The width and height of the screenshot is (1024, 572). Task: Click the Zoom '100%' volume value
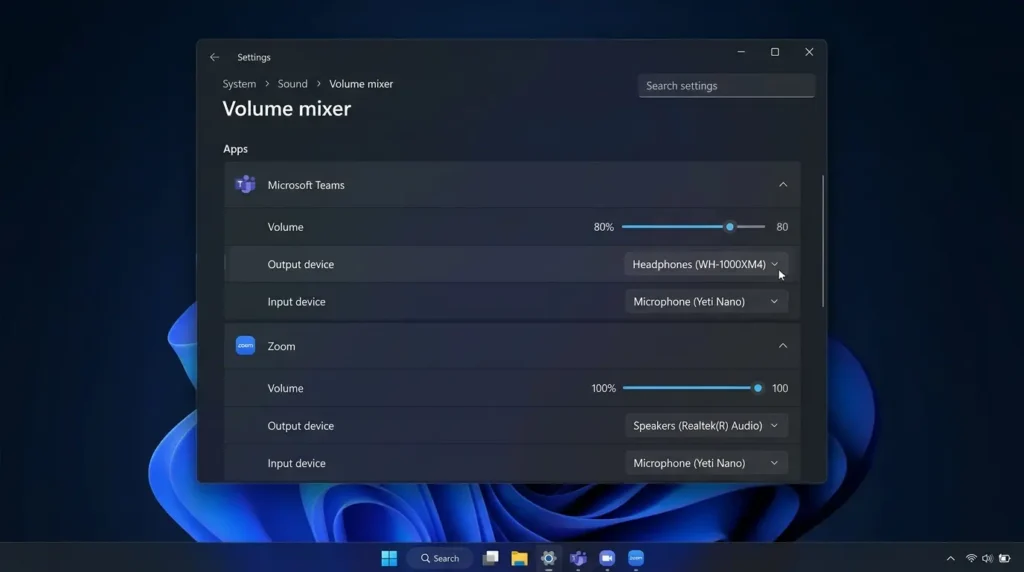[x=603, y=388]
